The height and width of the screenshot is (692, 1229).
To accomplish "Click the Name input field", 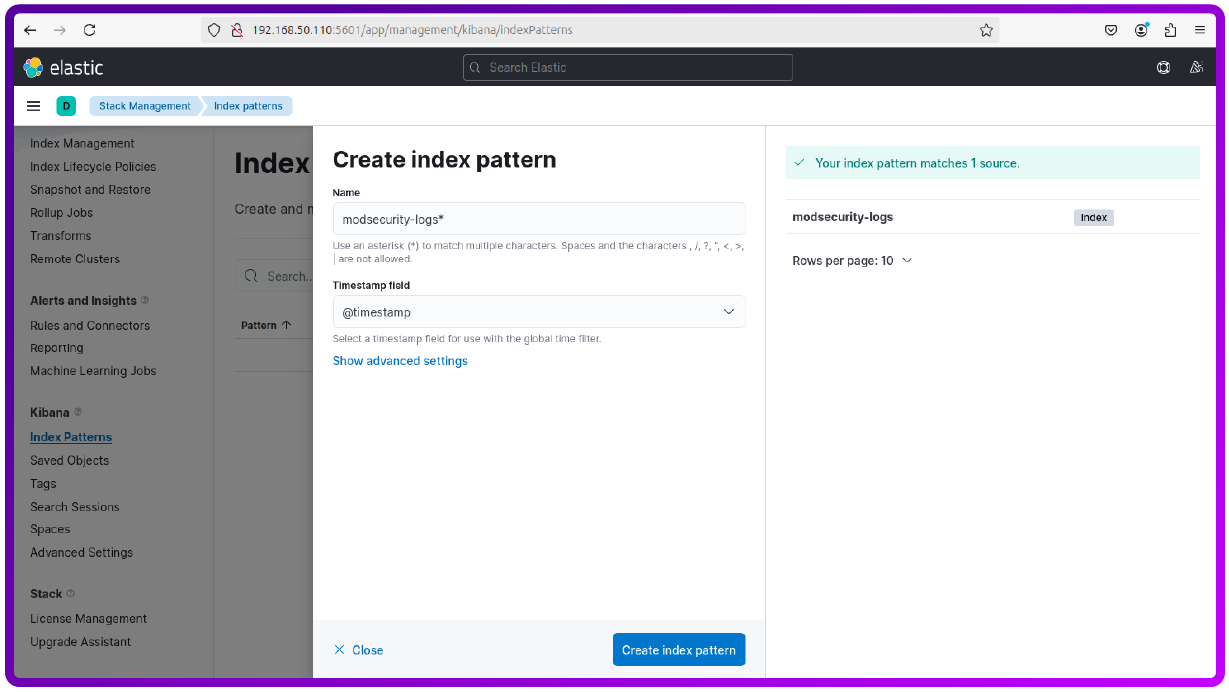I will pos(538,218).
